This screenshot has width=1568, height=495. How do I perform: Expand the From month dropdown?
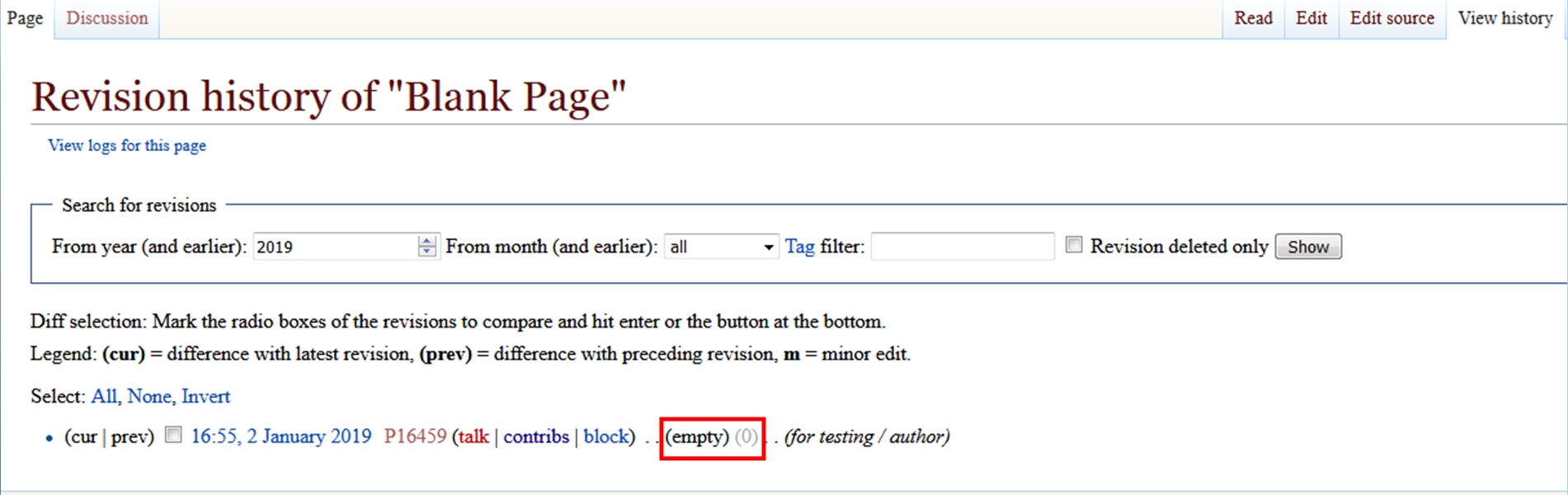pos(721,247)
